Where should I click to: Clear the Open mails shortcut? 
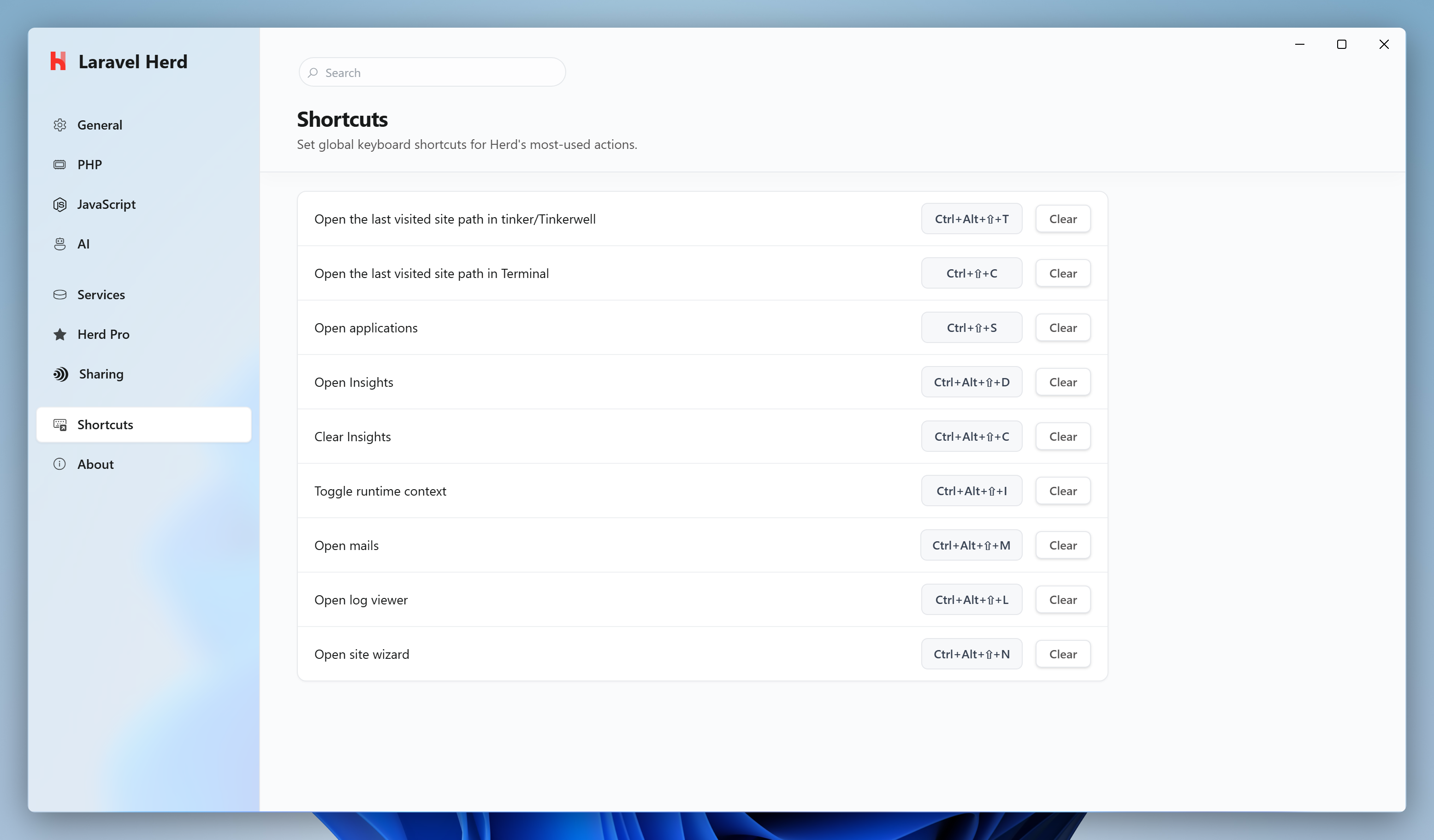(x=1062, y=545)
